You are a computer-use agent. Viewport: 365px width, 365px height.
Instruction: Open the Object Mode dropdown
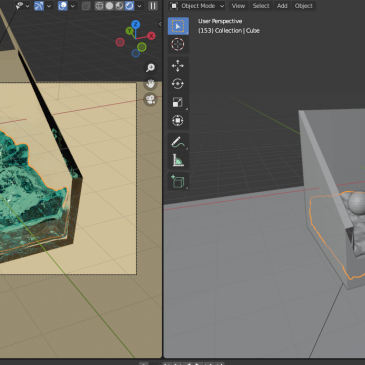[197, 6]
